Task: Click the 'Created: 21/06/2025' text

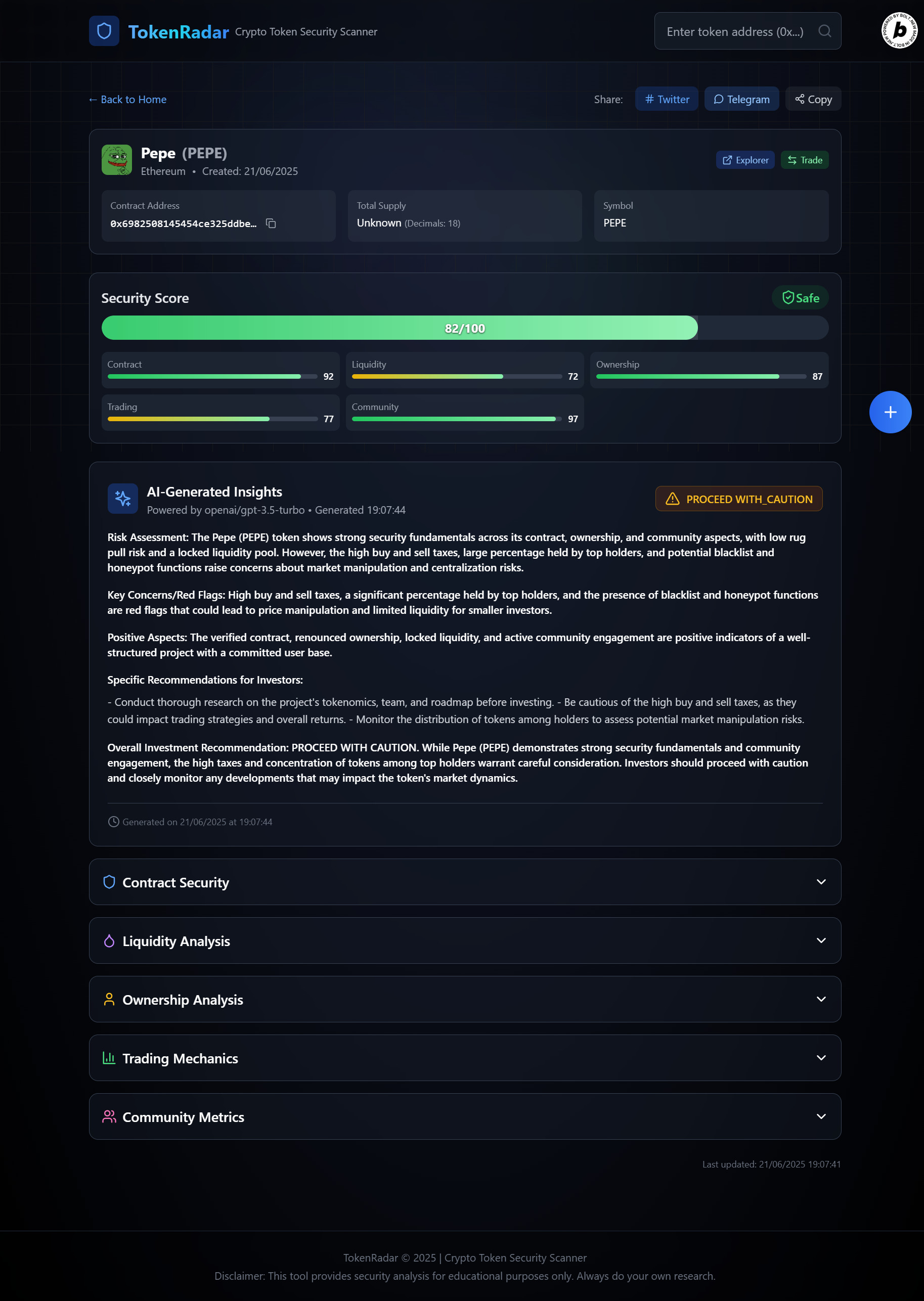Action: pos(250,171)
